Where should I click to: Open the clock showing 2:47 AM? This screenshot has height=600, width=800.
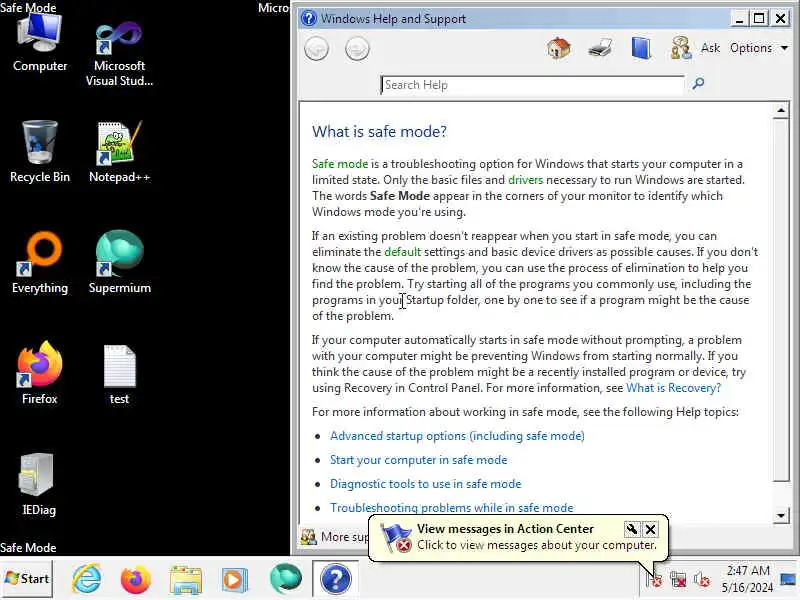[747, 579]
